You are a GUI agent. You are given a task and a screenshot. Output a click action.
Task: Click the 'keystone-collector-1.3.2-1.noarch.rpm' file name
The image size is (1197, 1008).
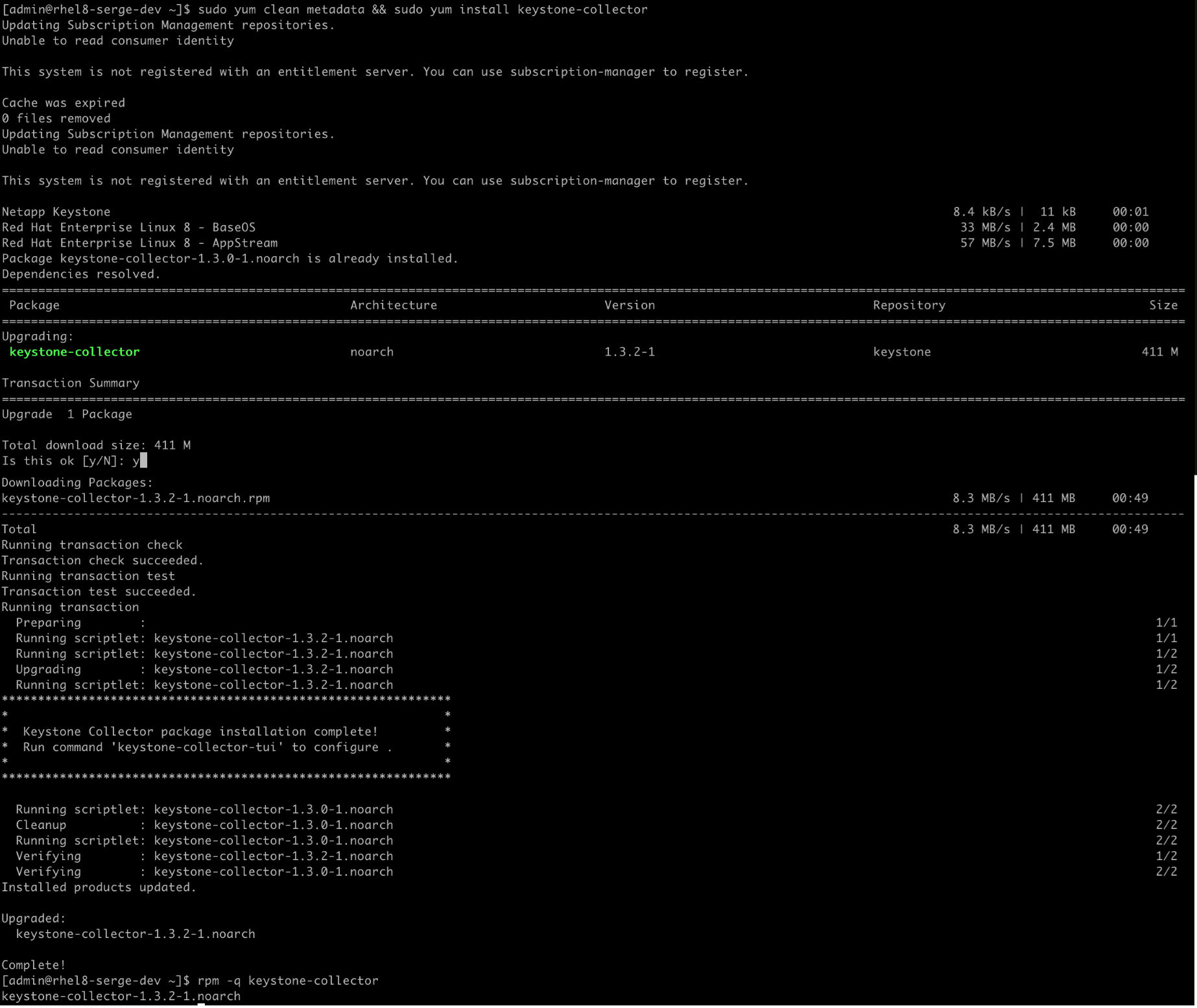(x=136, y=499)
